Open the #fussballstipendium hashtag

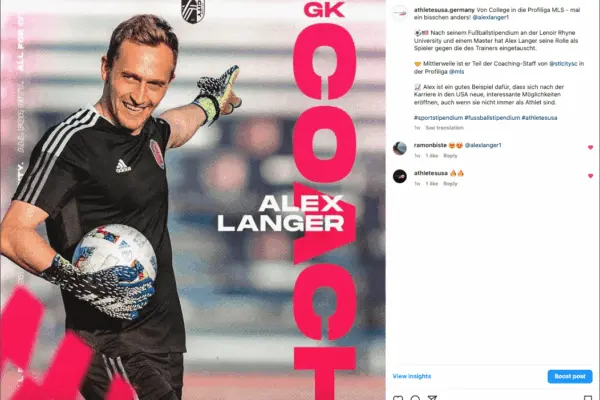click(x=492, y=118)
